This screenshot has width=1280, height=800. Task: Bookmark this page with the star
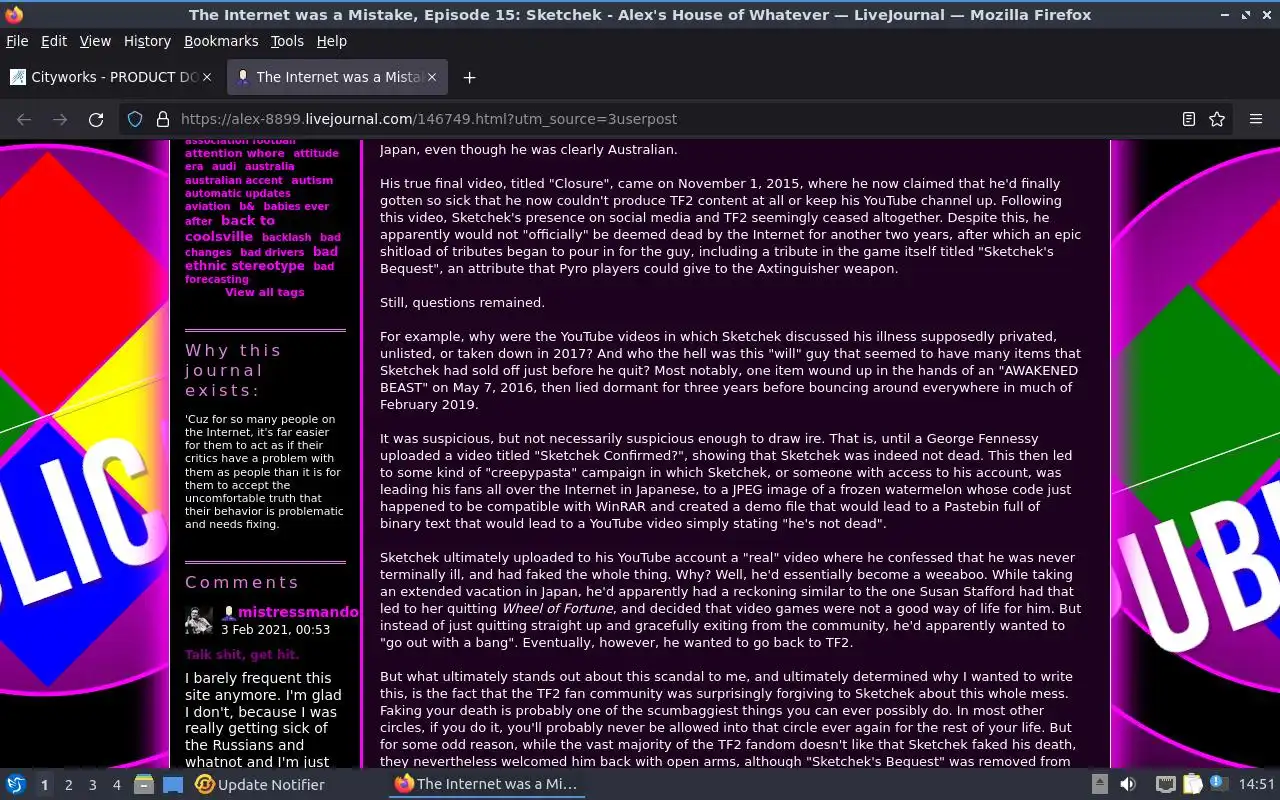point(1217,119)
